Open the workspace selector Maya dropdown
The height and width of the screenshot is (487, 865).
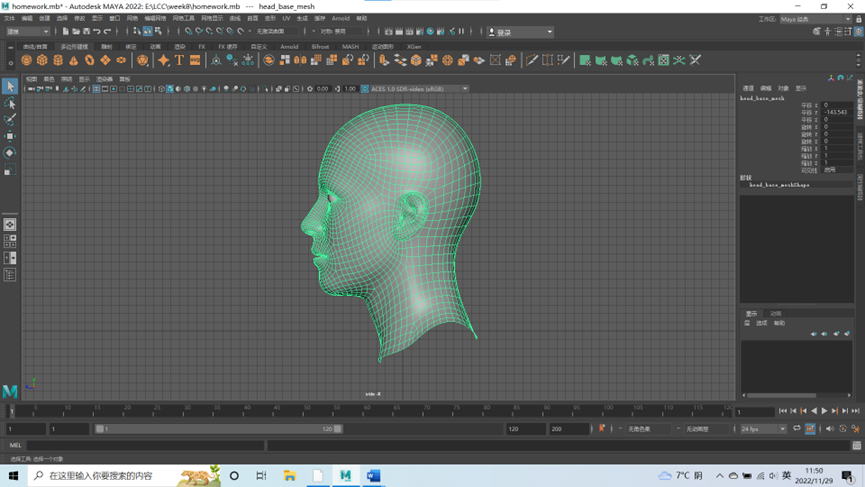(x=813, y=19)
